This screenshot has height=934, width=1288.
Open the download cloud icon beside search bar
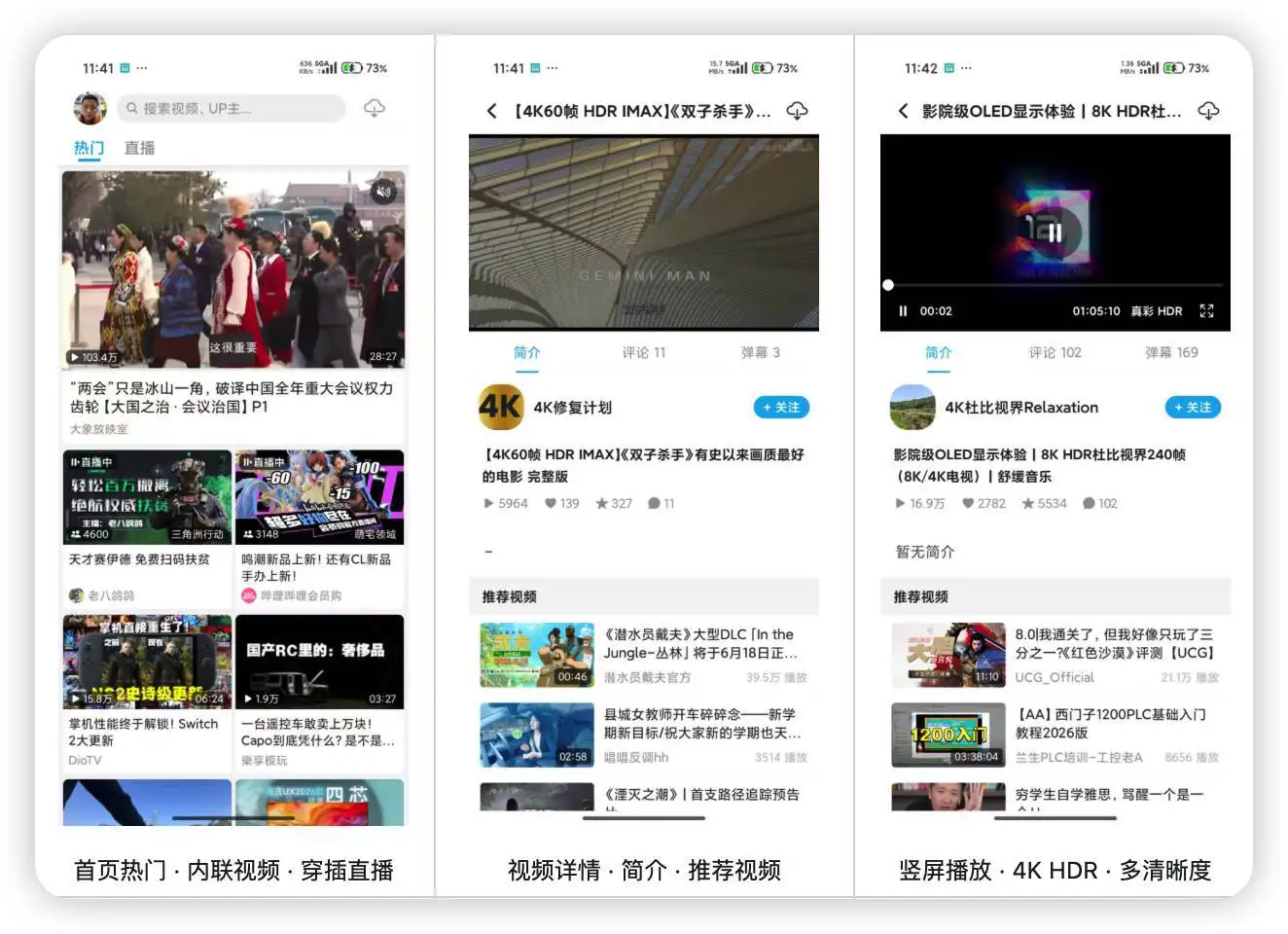[375, 108]
